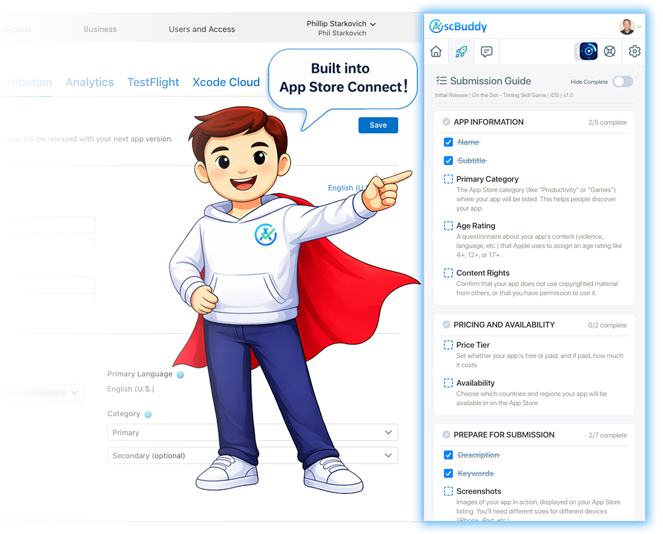Click the PREPARE FOR SUBMISSION header
663x534 pixels.
tap(504, 435)
